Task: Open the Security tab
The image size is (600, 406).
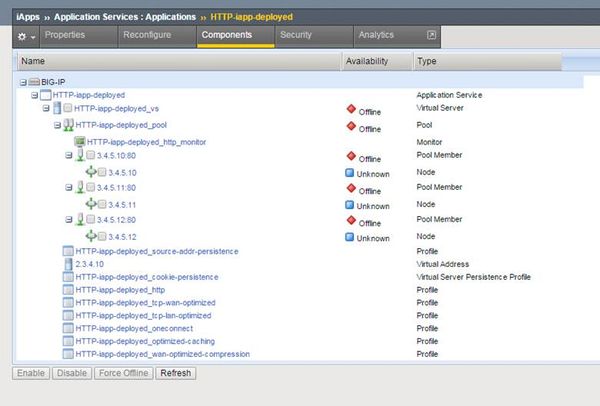Action: [295, 36]
